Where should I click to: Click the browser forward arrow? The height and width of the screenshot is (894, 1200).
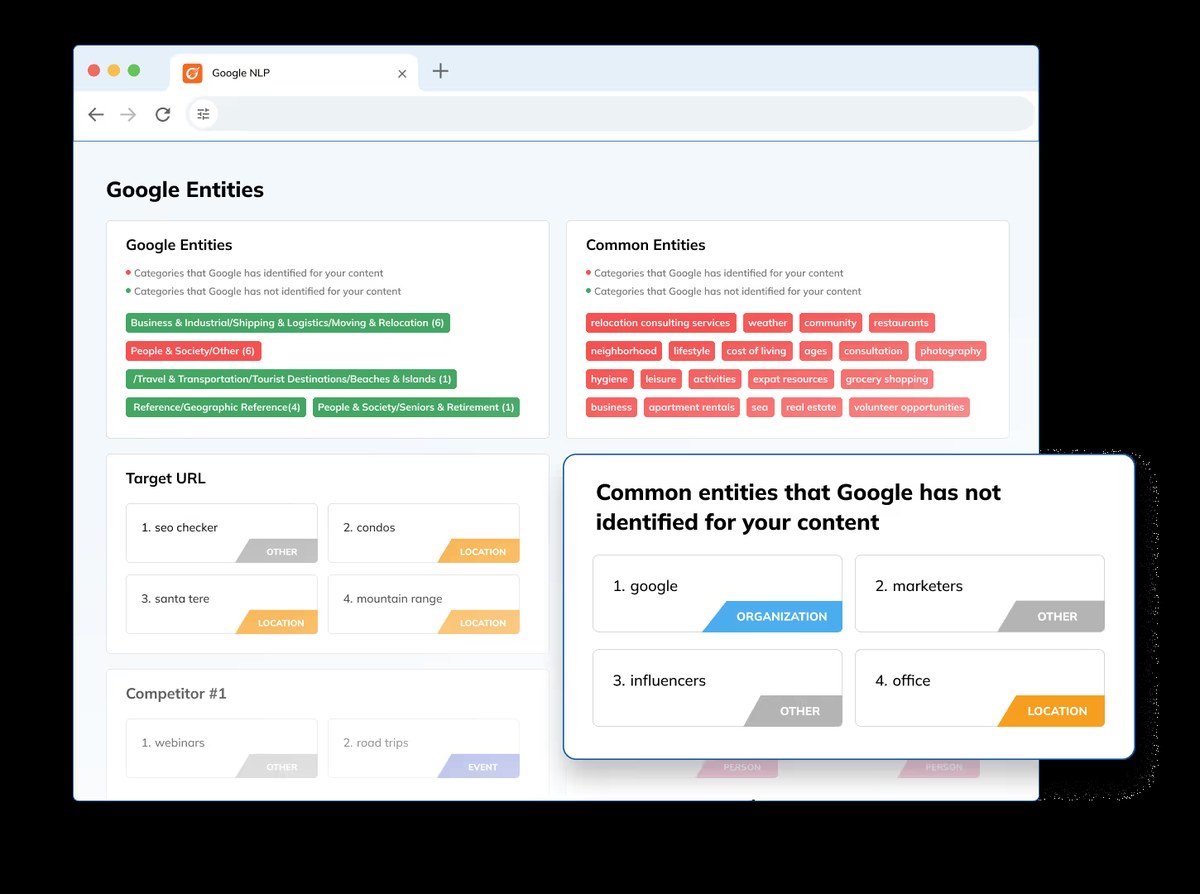pos(128,115)
